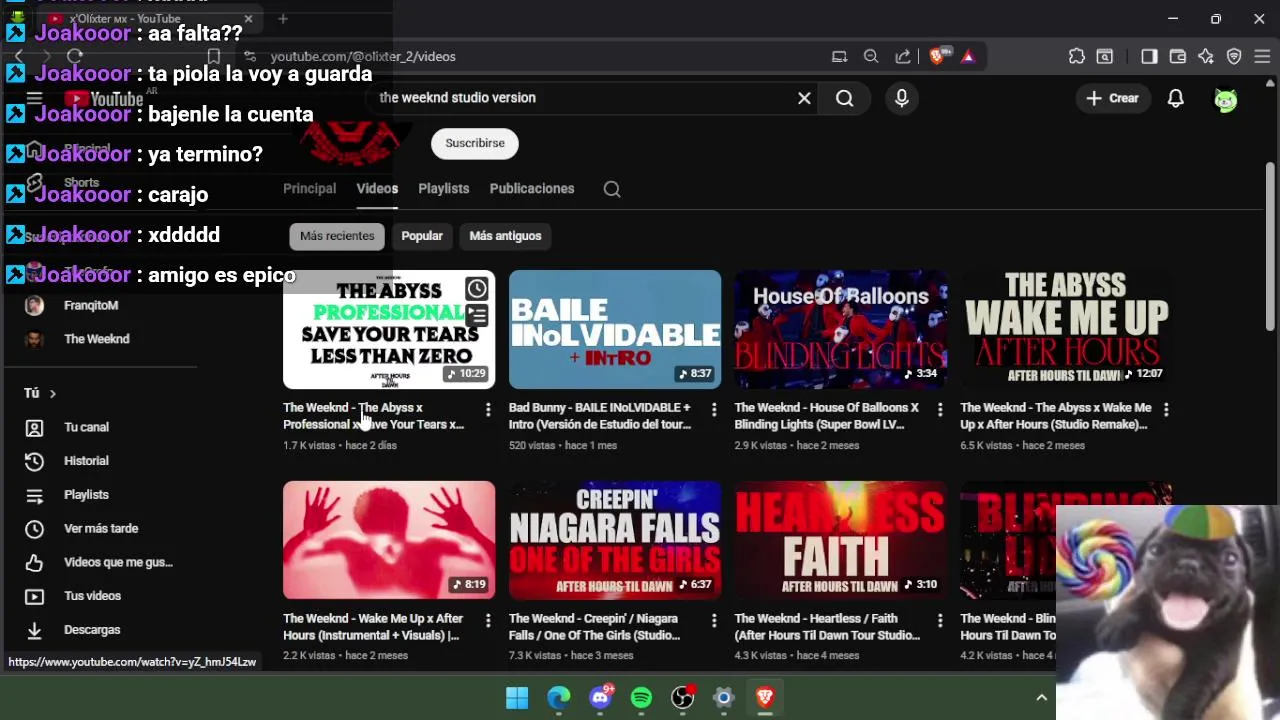Open the Playlists channel tab
Image resolution: width=1280 pixels, height=720 pixels.
(444, 188)
